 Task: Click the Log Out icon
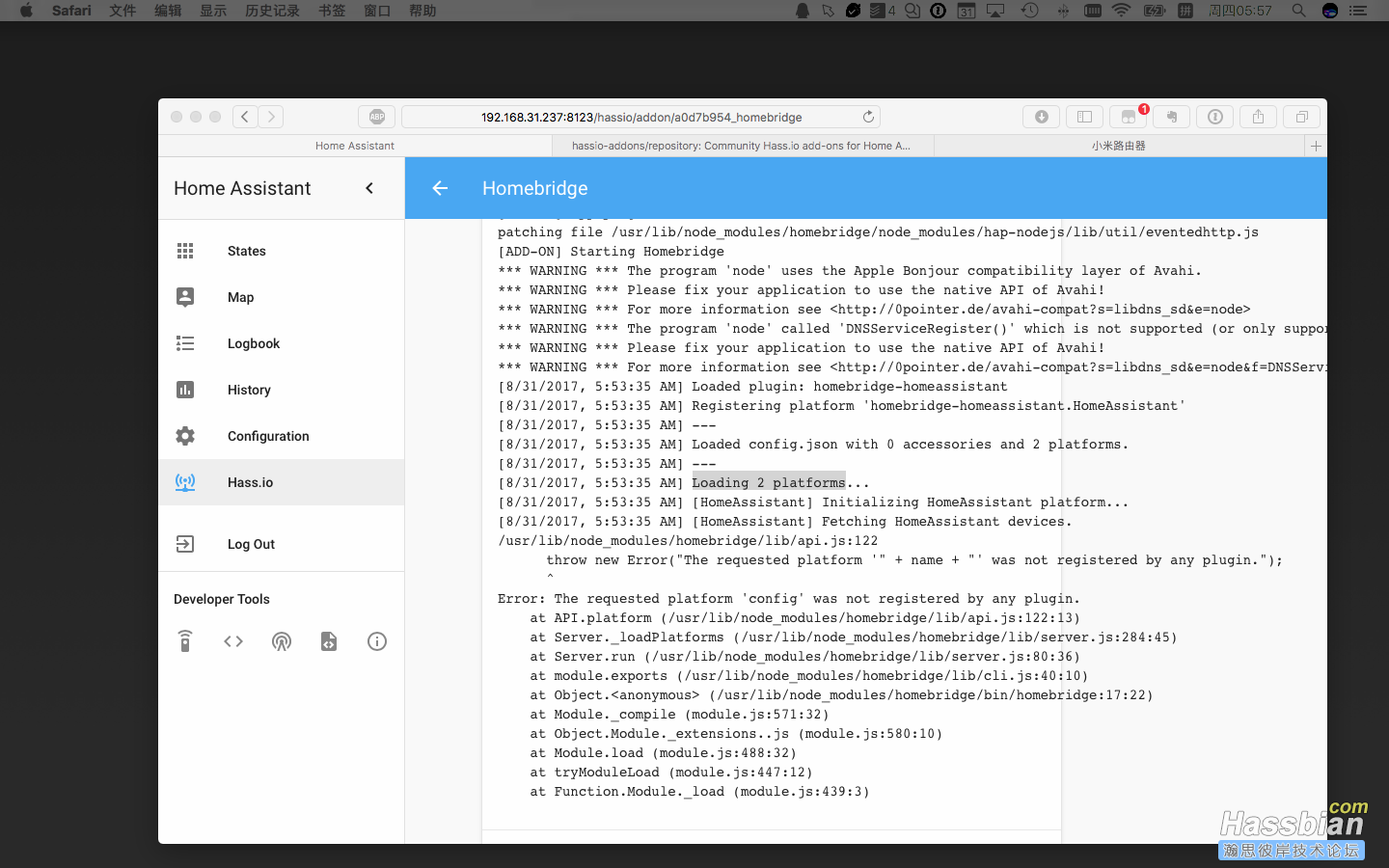[x=185, y=544]
